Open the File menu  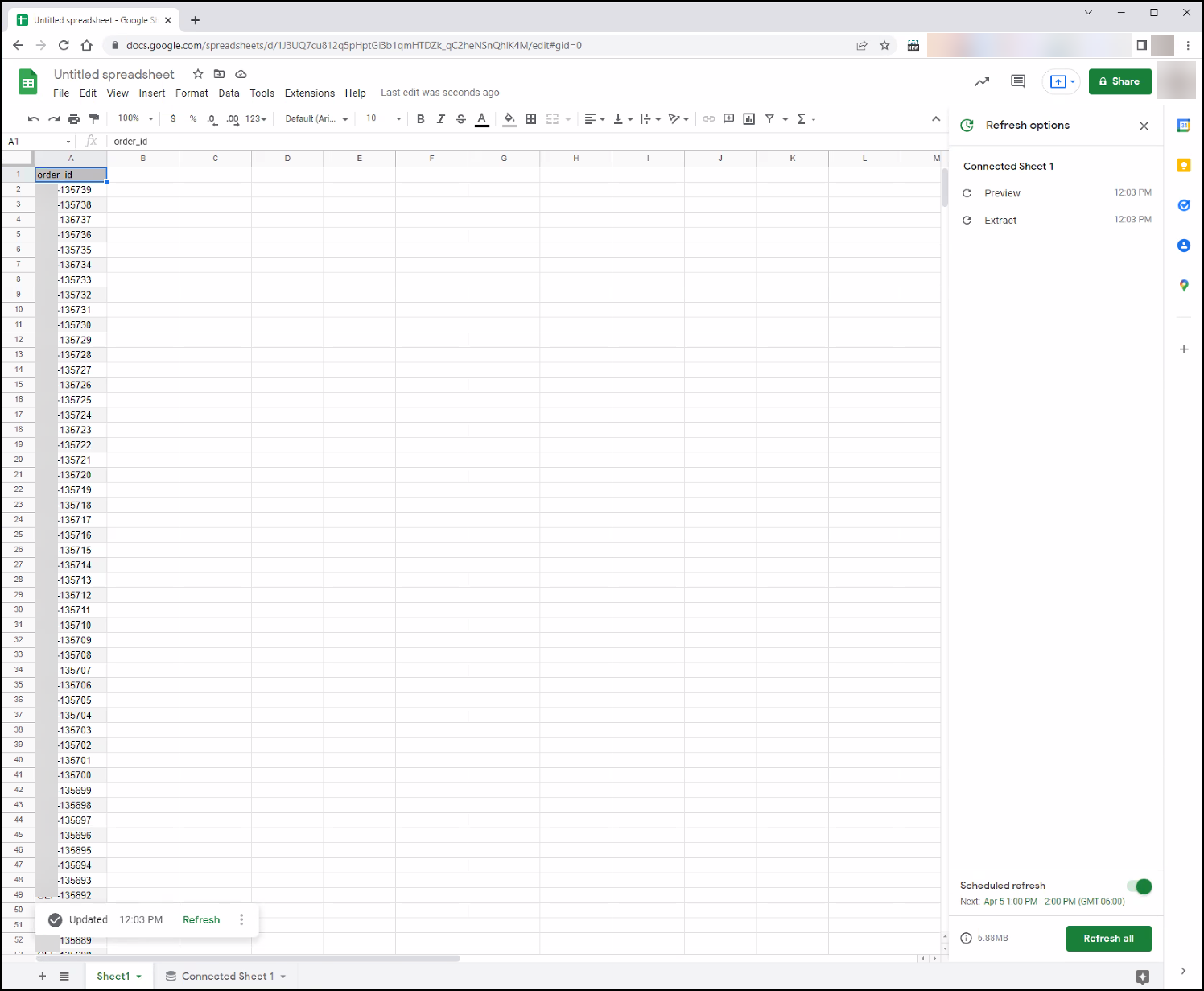point(61,93)
